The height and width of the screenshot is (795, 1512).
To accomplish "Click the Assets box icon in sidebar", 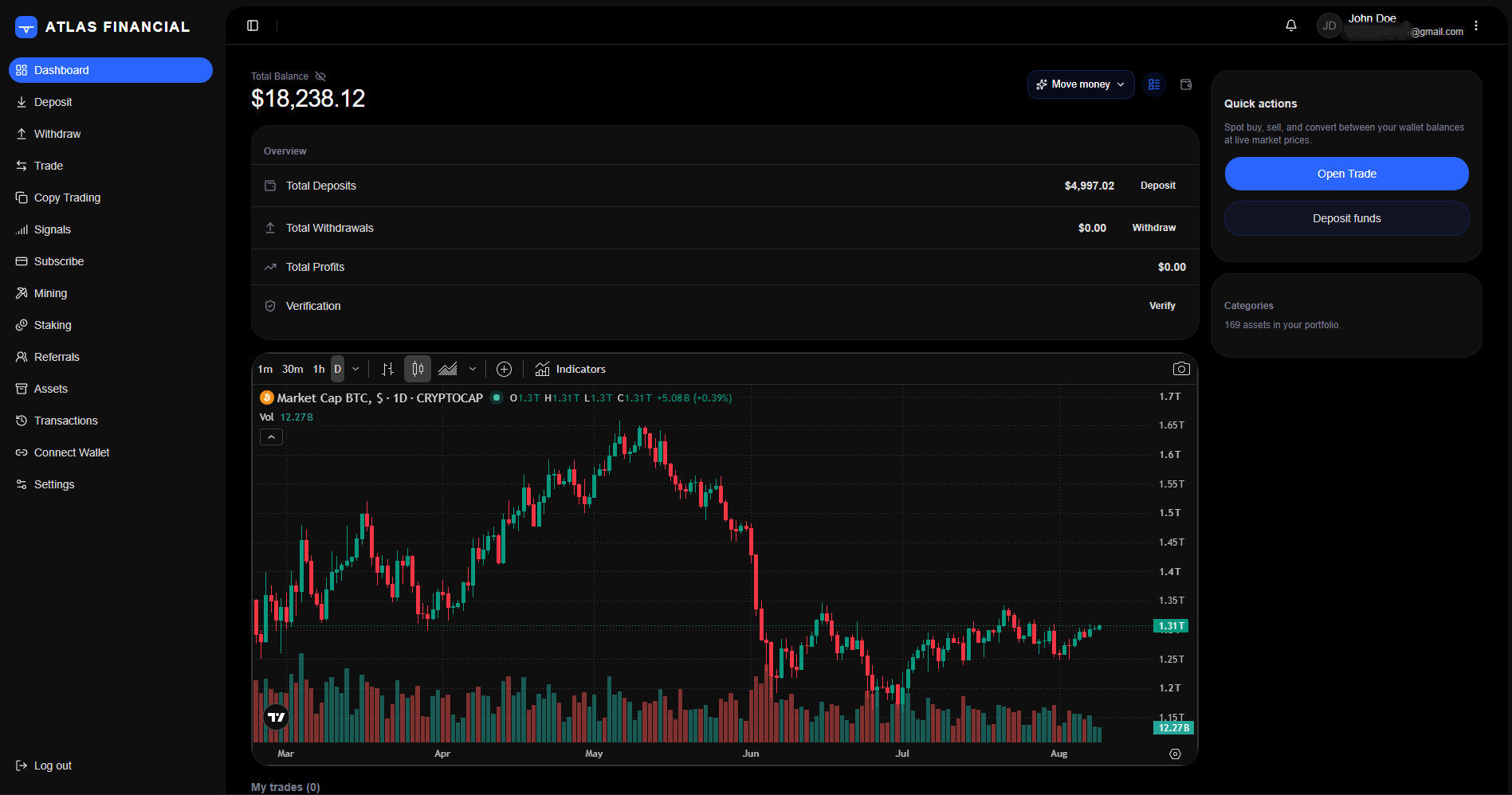I will [22, 389].
